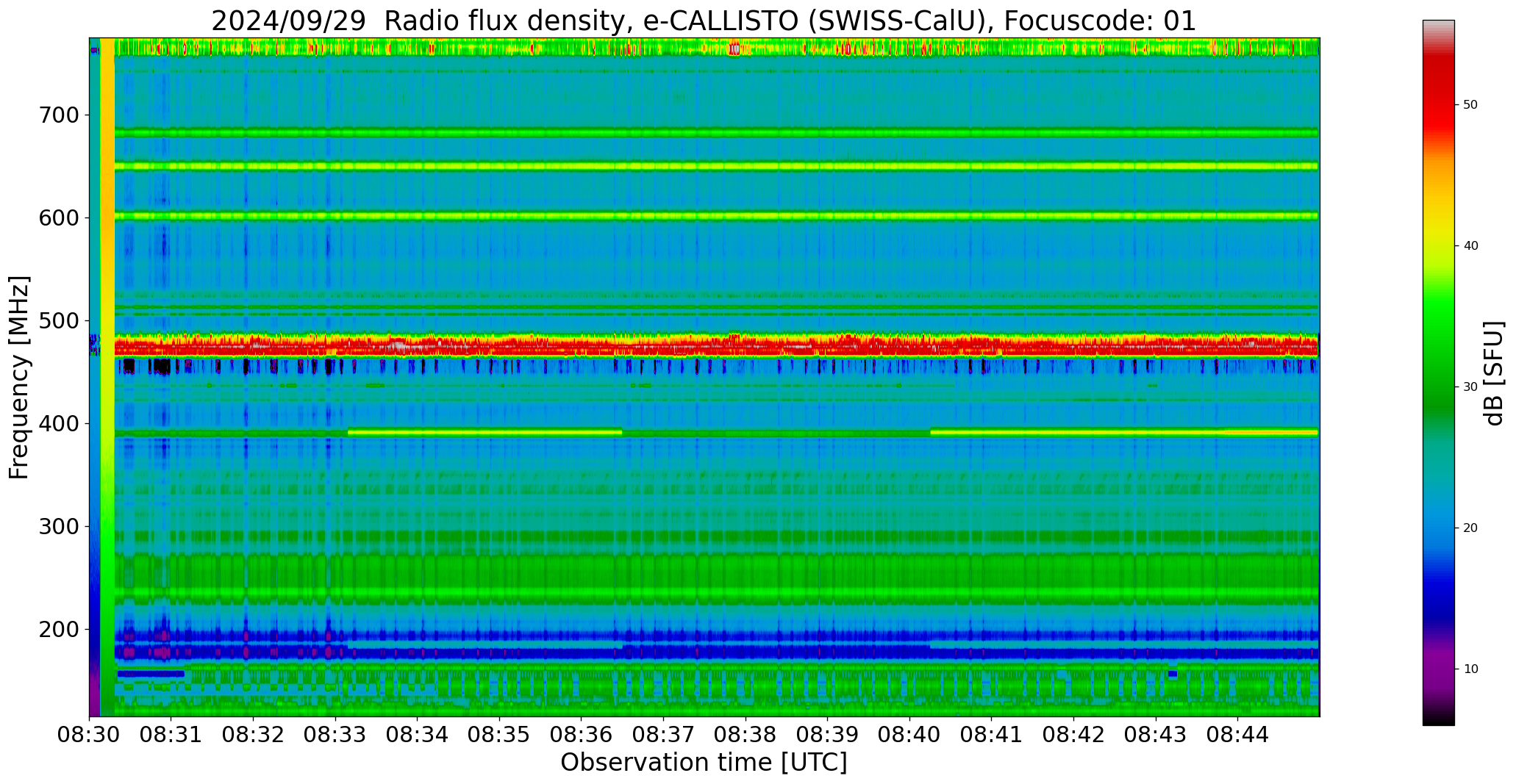Click the 'Observation time [UTC]' axis label
1516x784 pixels.
pyautogui.click(x=704, y=762)
